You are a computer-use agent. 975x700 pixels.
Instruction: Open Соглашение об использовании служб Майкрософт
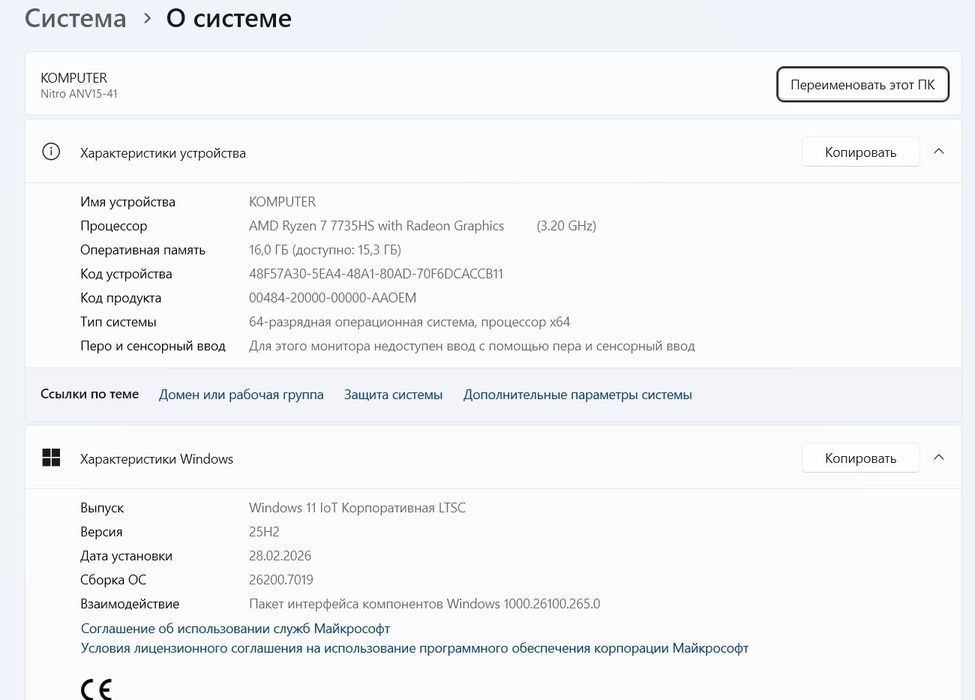coord(236,629)
